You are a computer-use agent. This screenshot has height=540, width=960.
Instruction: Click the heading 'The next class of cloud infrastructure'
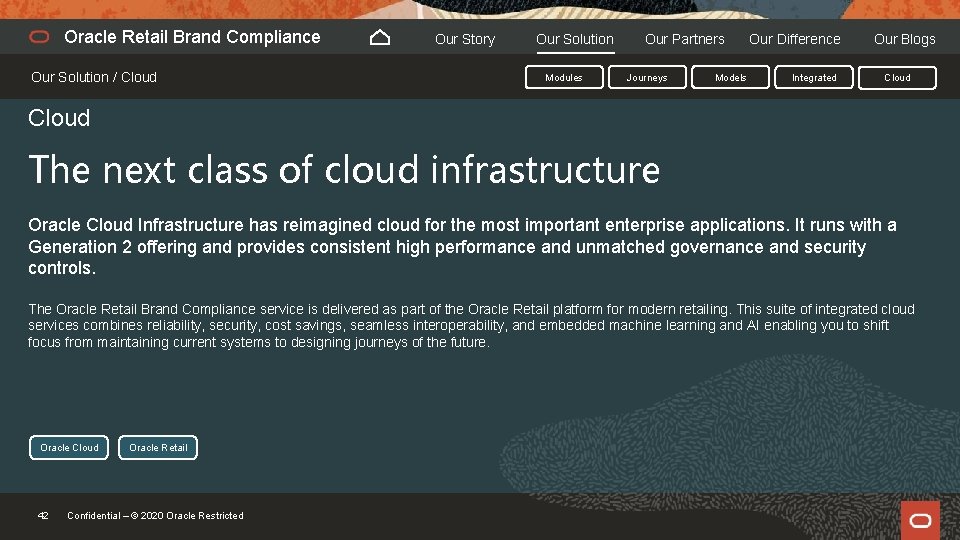(x=344, y=170)
